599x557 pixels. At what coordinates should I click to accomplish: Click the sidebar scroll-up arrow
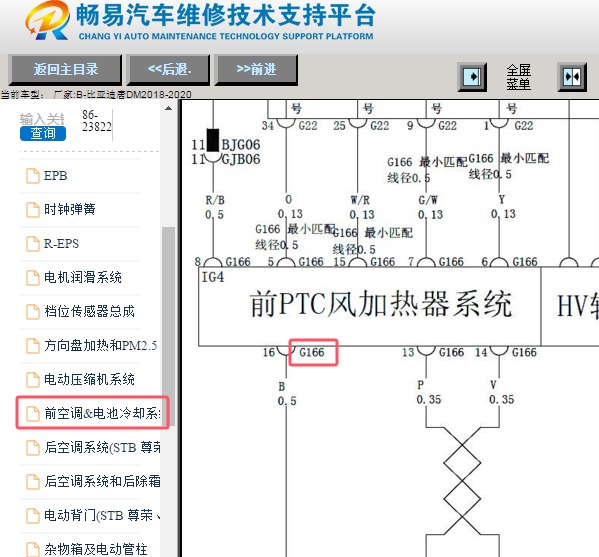168,108
